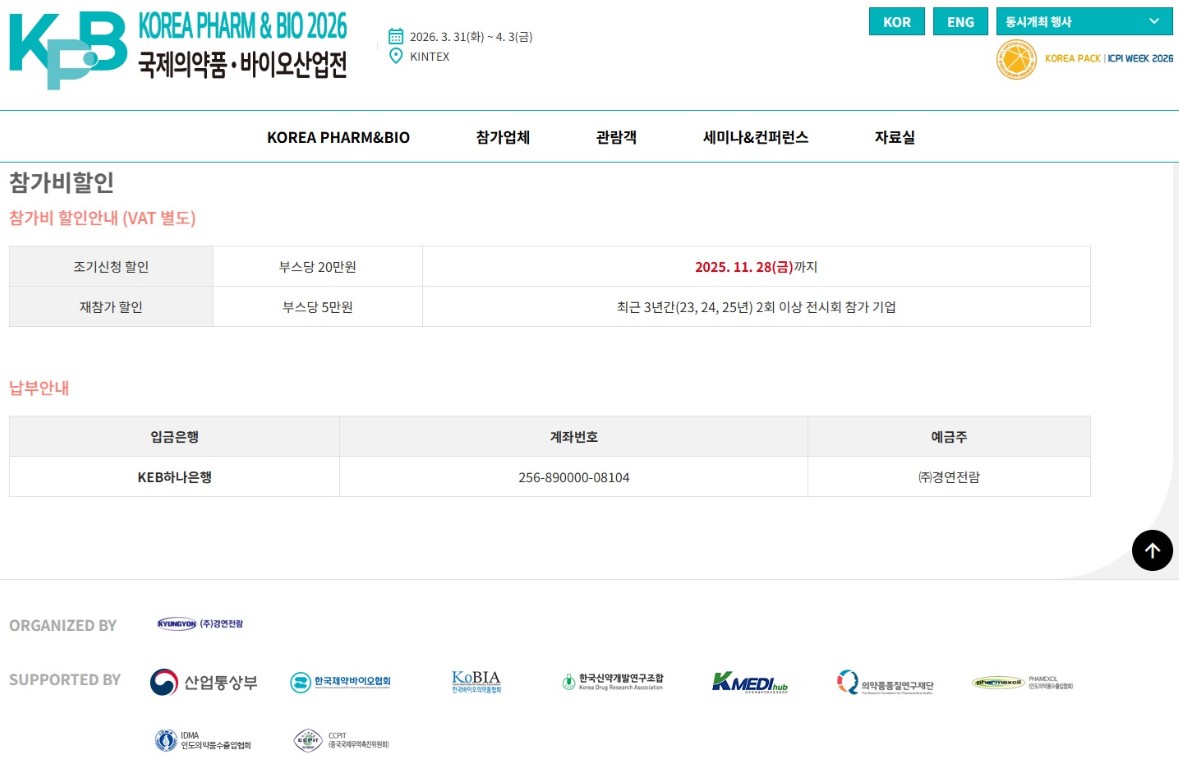Viewport: 1179px width, 757px height.
Task: Click the KINTEX location pin icon
Action: coord(396,56)
